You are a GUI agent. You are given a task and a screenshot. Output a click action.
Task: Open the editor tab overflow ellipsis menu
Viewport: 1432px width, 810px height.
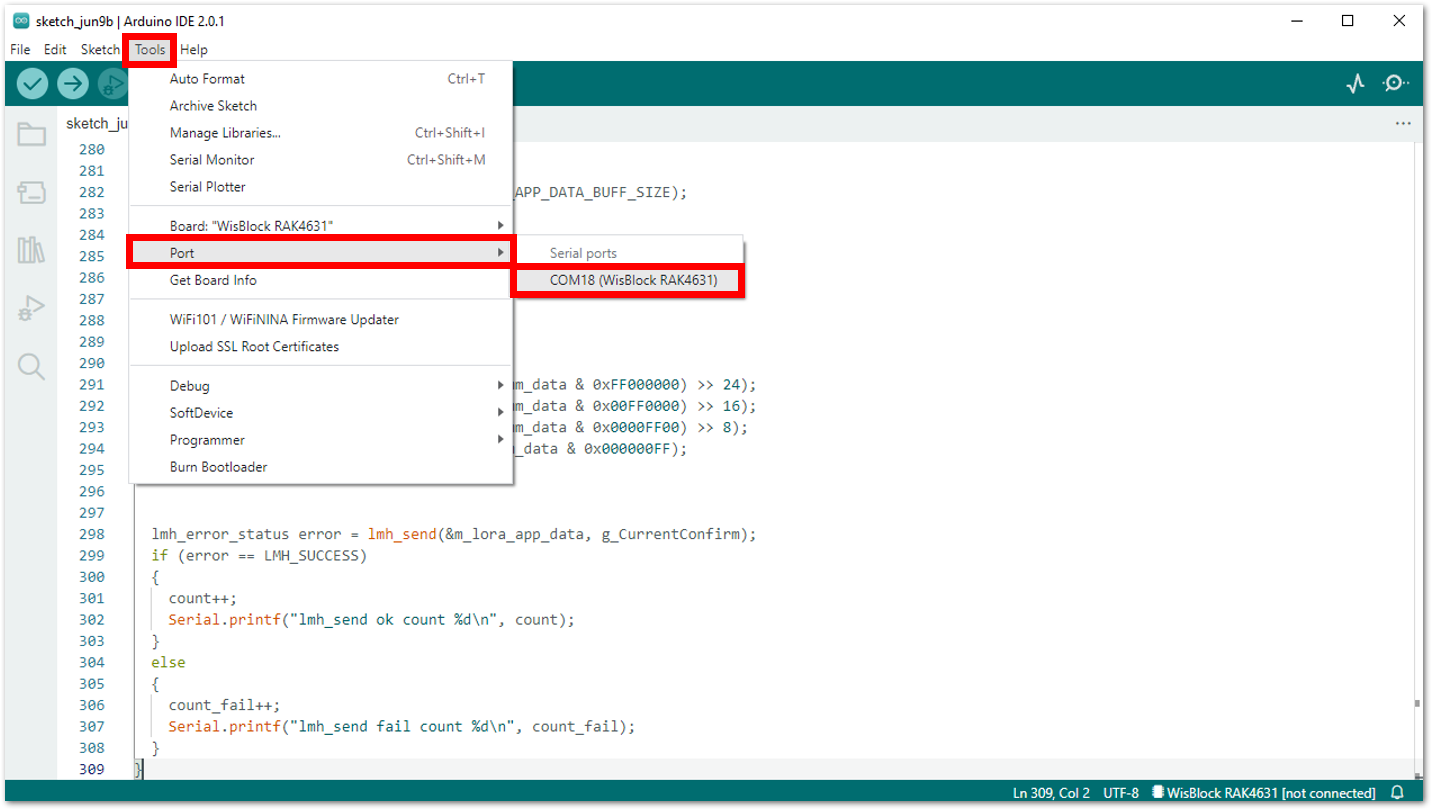(x=1403, y=124)
